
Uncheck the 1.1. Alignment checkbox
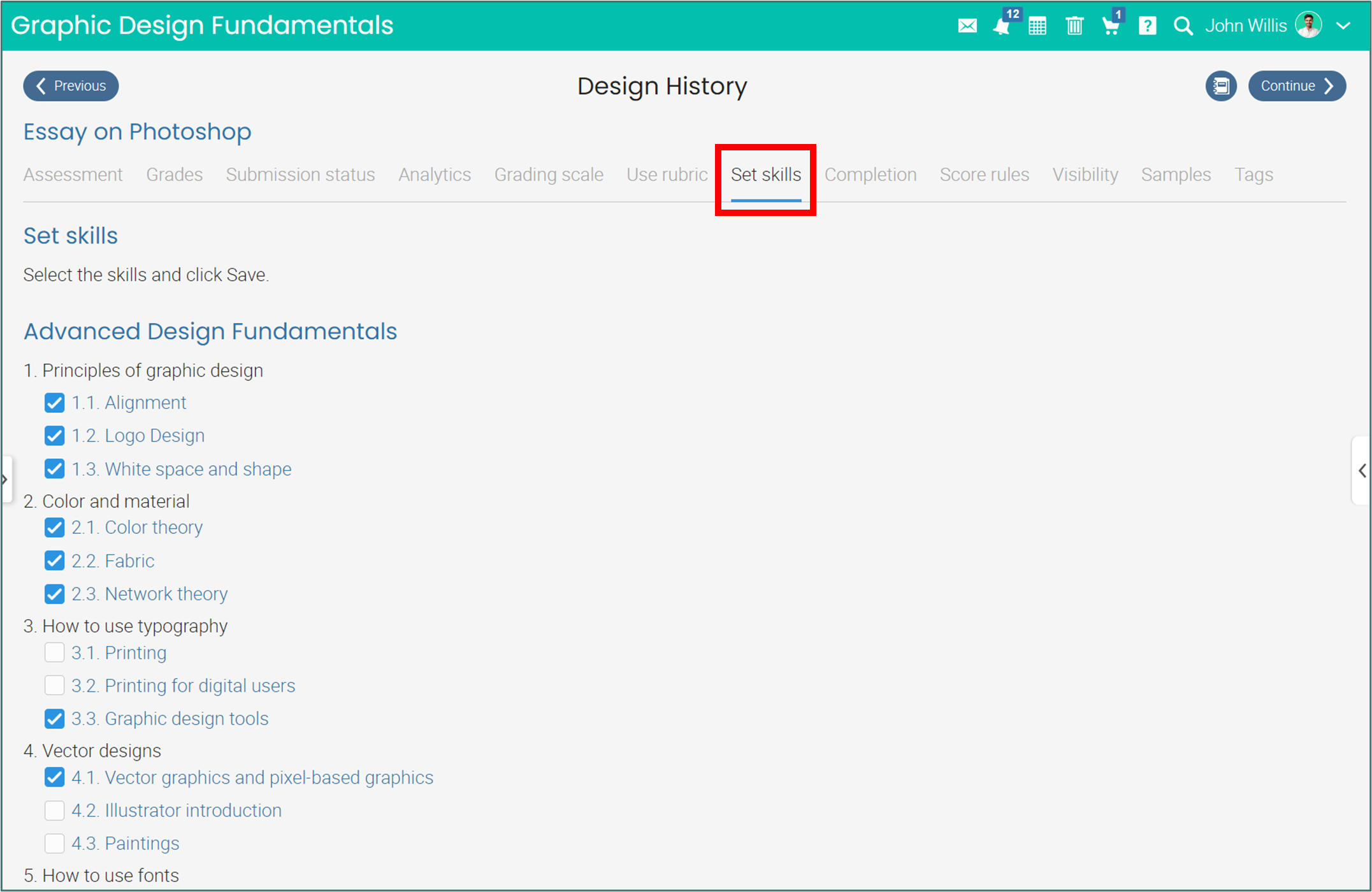click(x=55, y=403)
